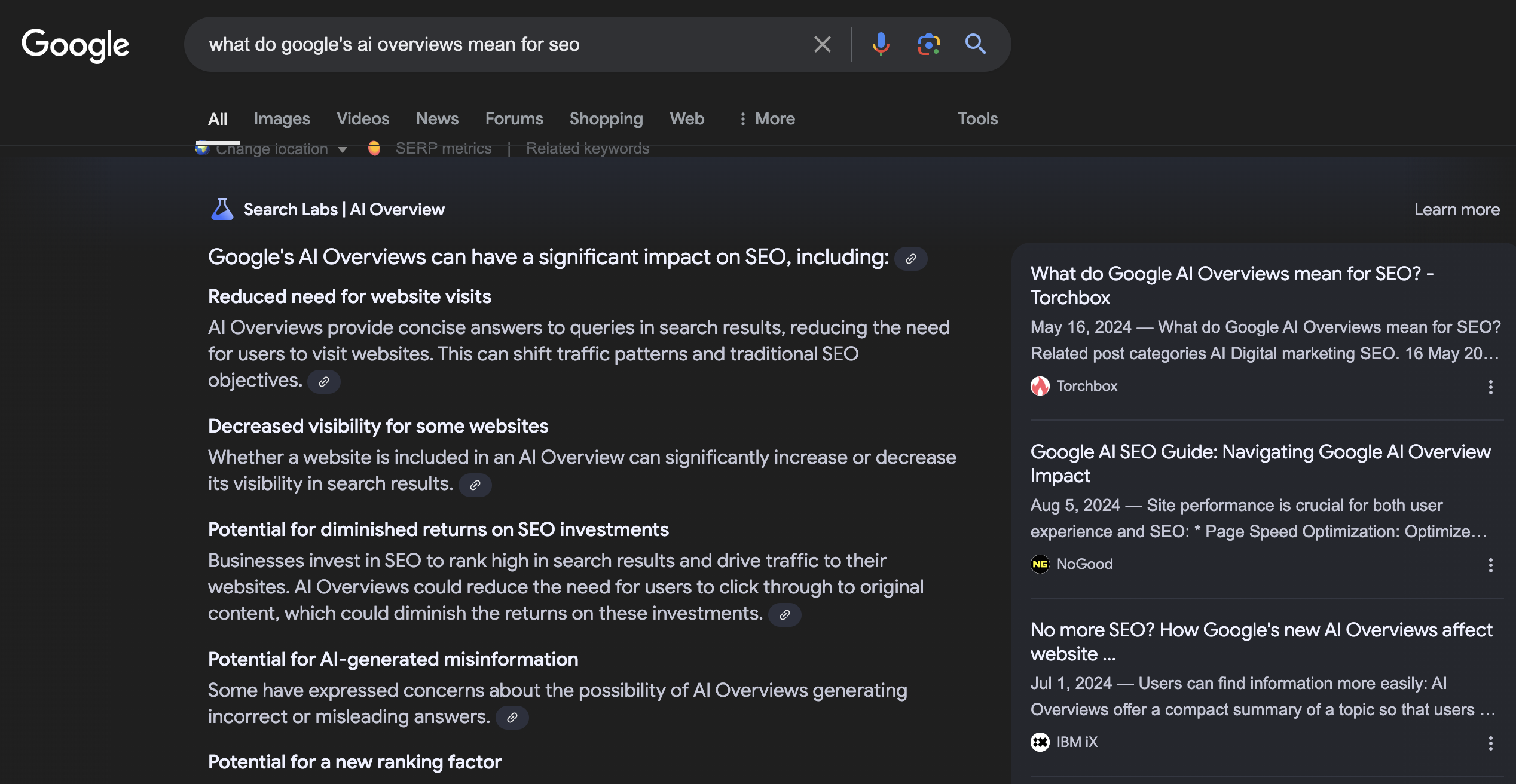Click the microphone voice search icon
1516x784 pixels.
(880, 44)
